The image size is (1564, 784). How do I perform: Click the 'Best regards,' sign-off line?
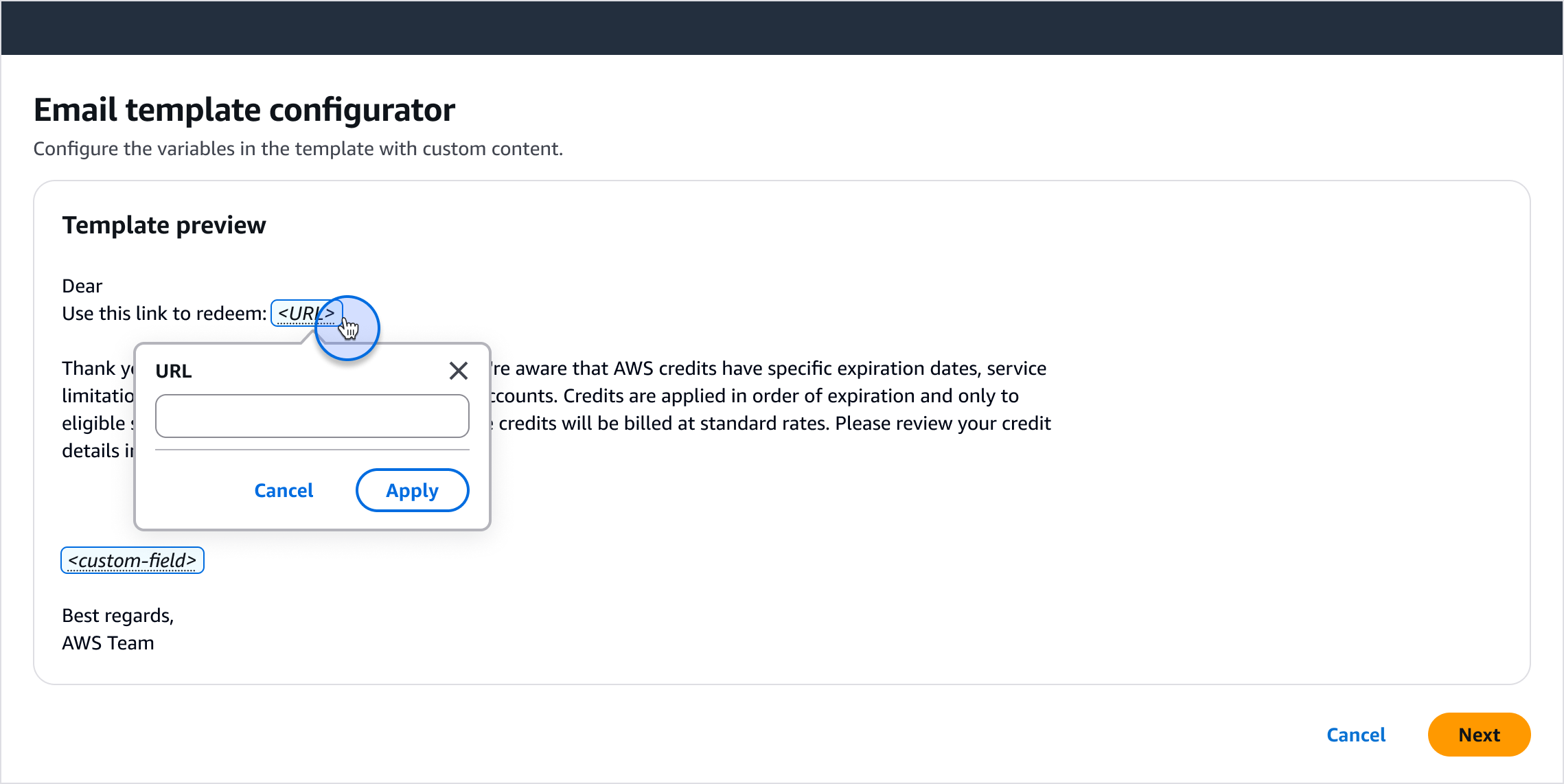pos(118,616)
